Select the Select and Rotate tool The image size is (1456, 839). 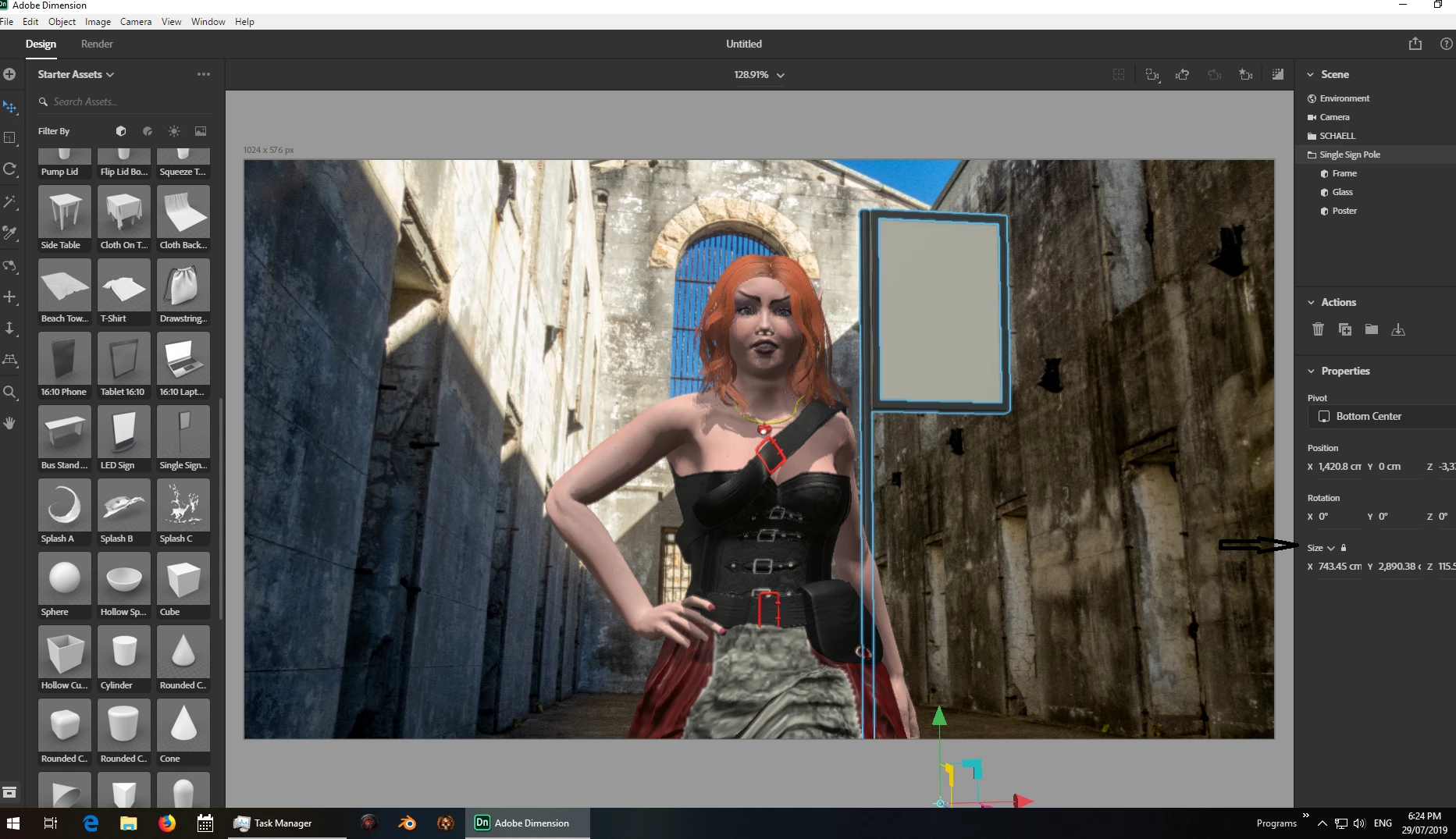click(x=10, y=169)
